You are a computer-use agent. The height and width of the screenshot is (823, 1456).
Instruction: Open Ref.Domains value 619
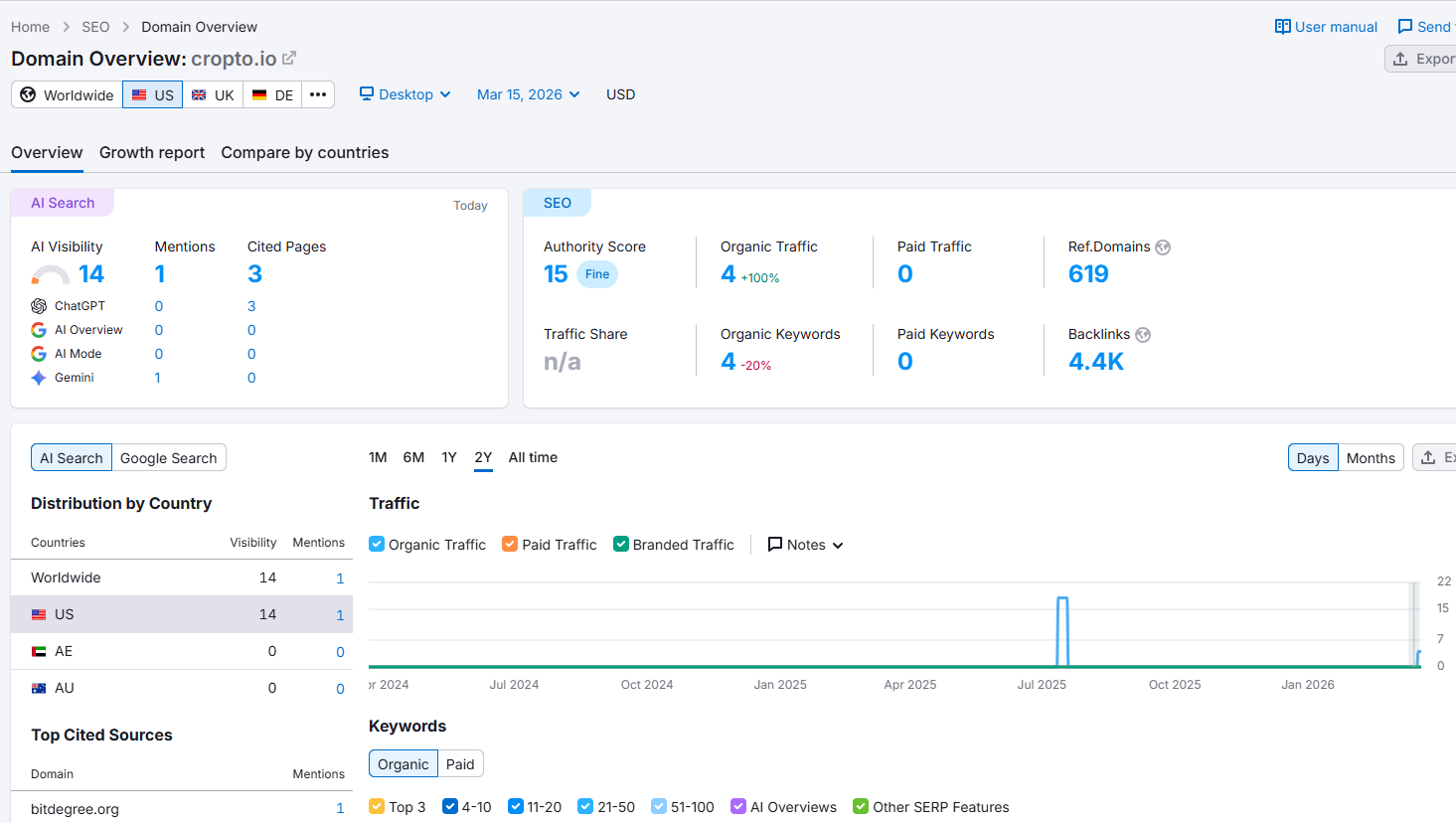click(x=1088, y=274)
